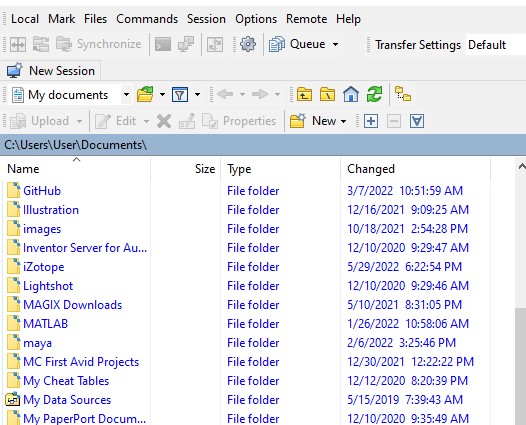Click the Rename icon
This screenshot has width=526, height=425.
[x=187, y=121]
